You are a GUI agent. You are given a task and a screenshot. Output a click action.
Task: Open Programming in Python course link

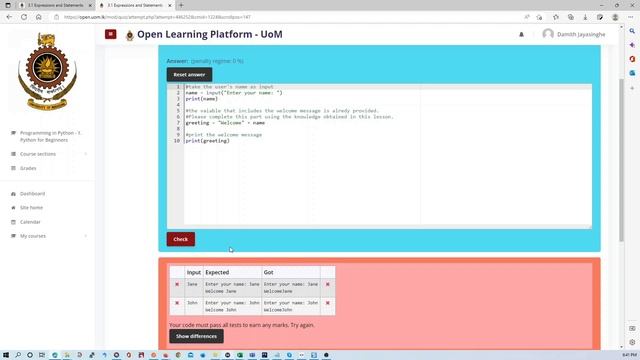pyautogui.click(x=51, y=136)
